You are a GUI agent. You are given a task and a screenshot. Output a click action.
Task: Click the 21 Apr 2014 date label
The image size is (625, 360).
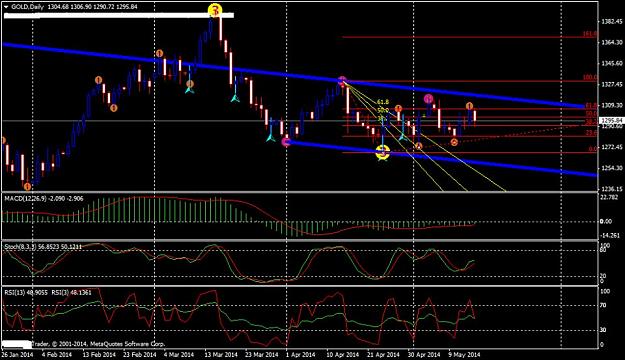[383, 354]
